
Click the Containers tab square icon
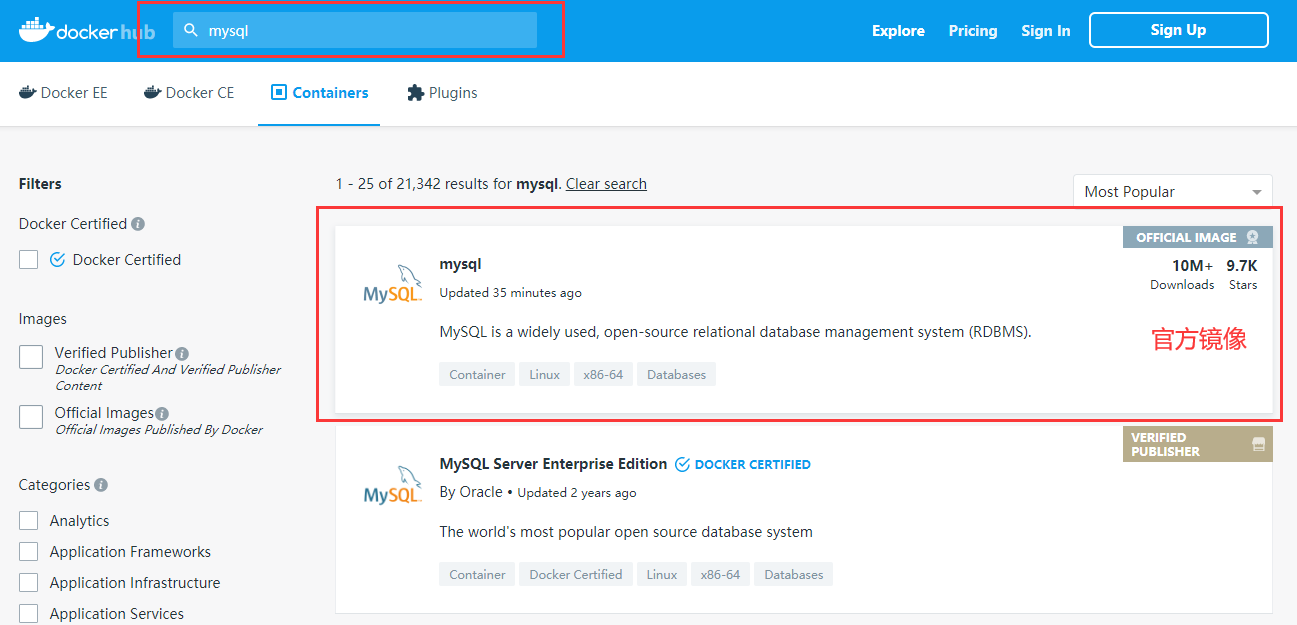[x=279, y=93]
